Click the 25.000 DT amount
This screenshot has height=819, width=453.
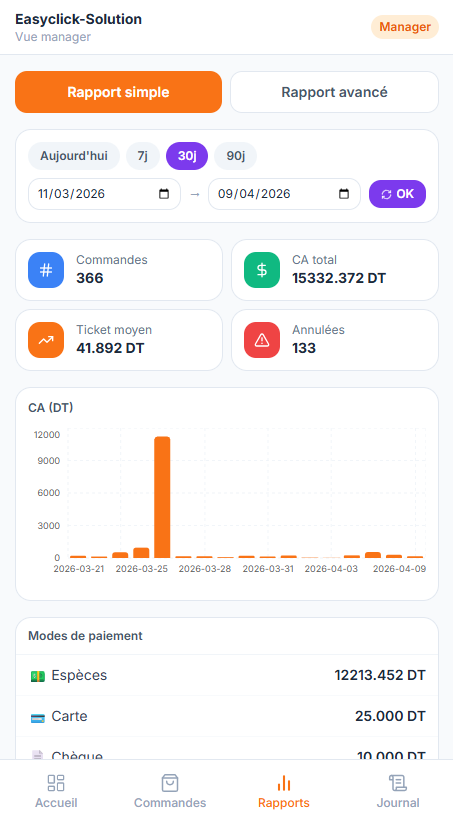[x=390, y=716]
